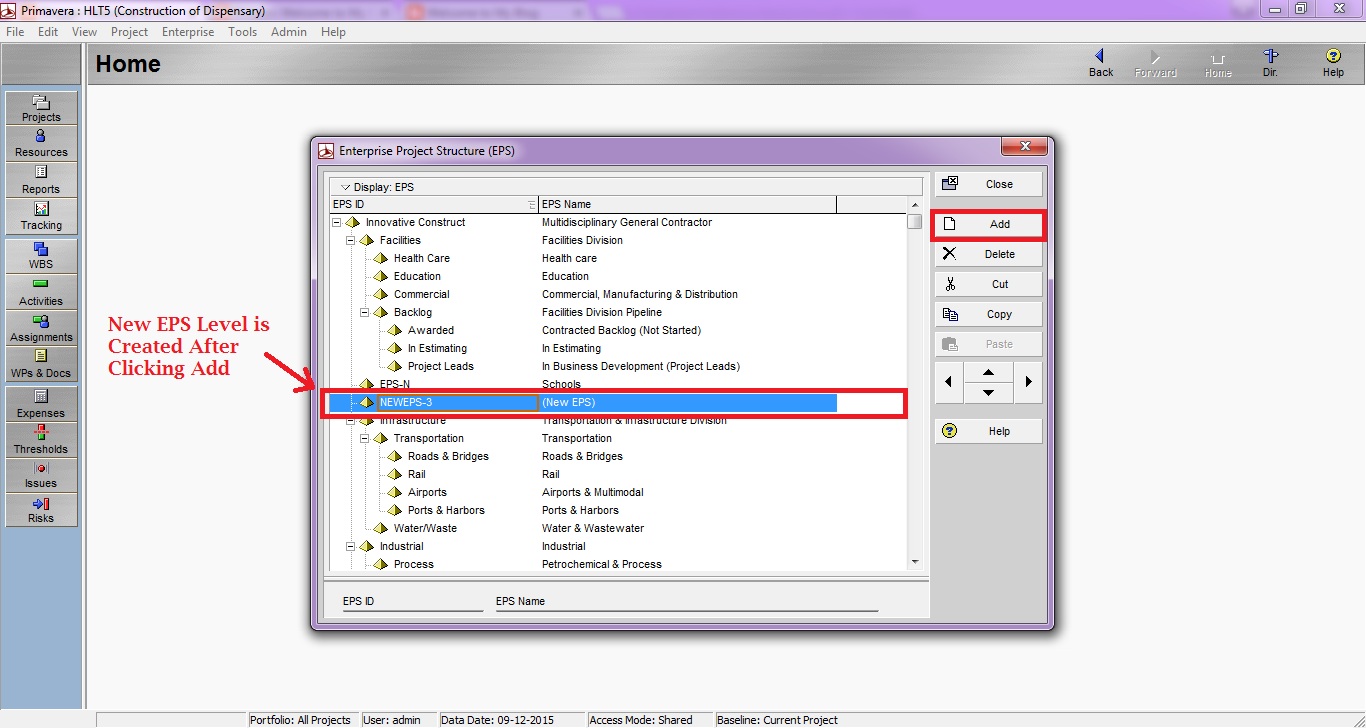Open the Risks view
Viewport: 1366px width, 728px height.
pos(41,511)
